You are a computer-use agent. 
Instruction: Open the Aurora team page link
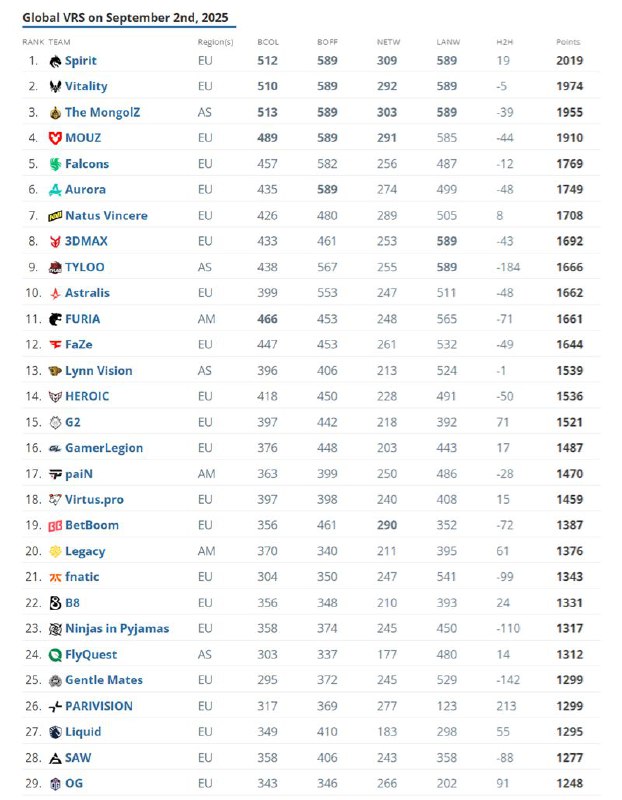click(x=85, y=190)
